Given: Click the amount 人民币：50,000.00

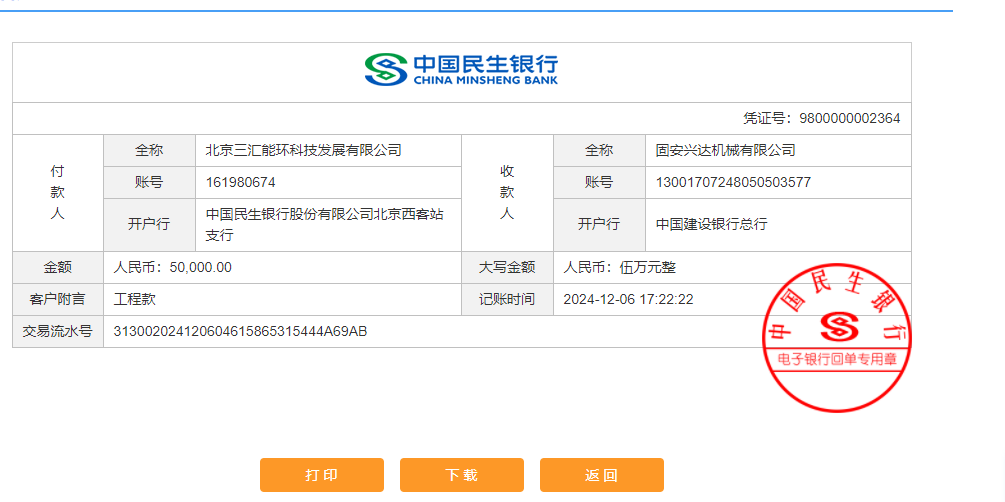Looking at the screenshot, I should pos(173,267).
